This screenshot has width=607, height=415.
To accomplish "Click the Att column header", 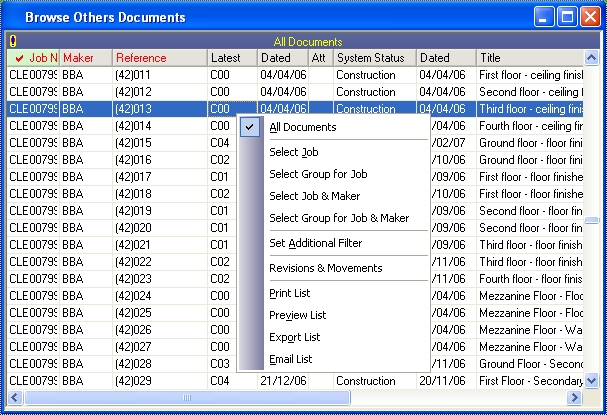I will click(321, 58).
